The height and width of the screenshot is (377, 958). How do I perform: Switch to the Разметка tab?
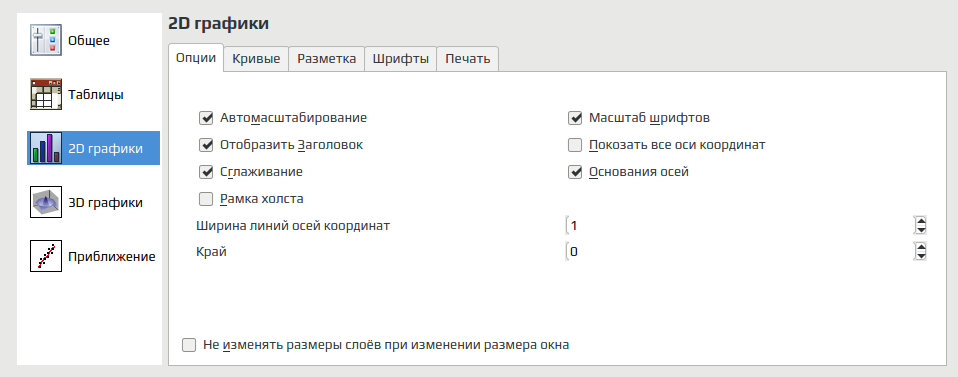(x=326, y=59)
